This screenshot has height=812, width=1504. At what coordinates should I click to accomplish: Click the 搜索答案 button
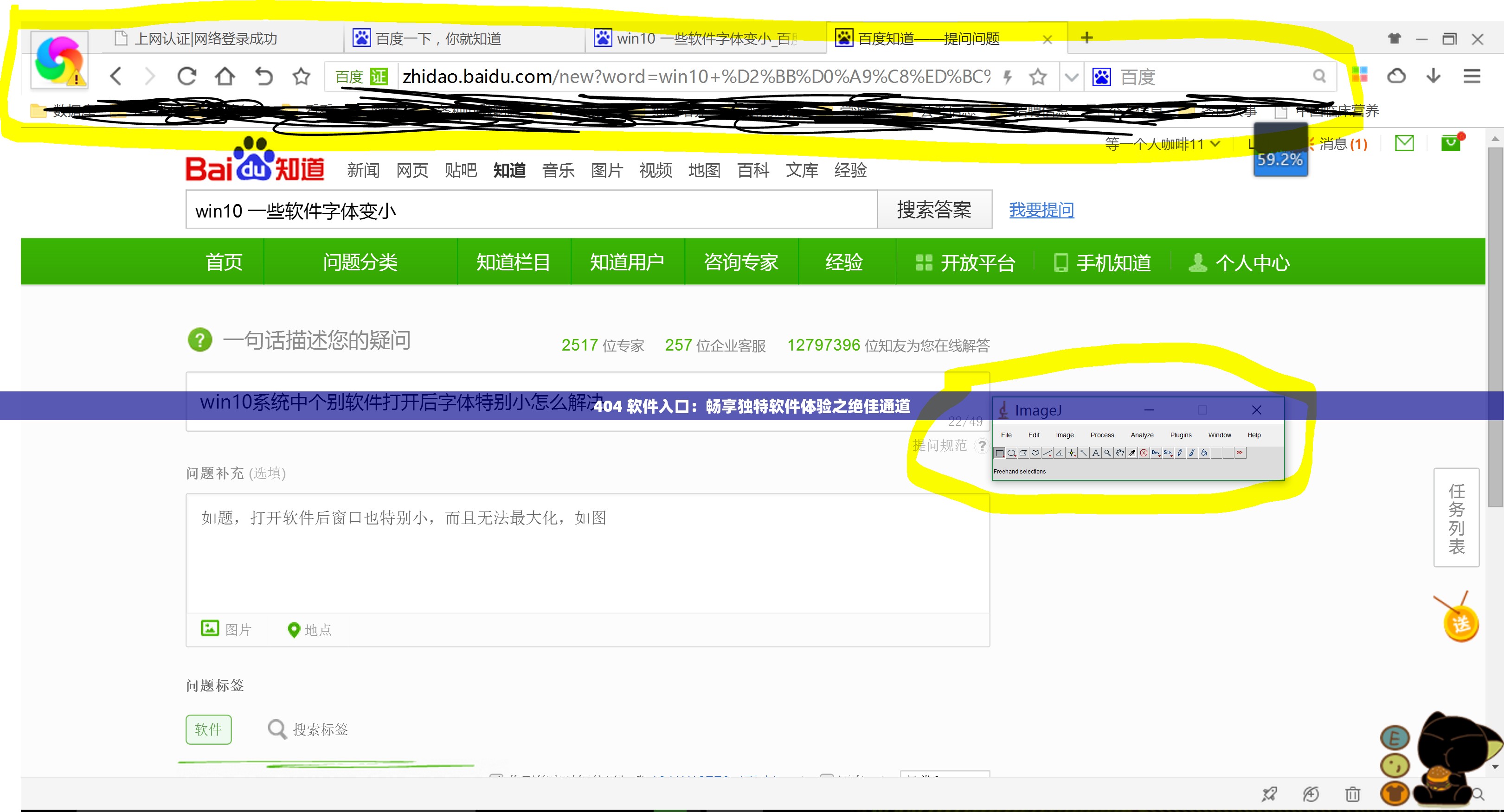click(x=934, y=209)
